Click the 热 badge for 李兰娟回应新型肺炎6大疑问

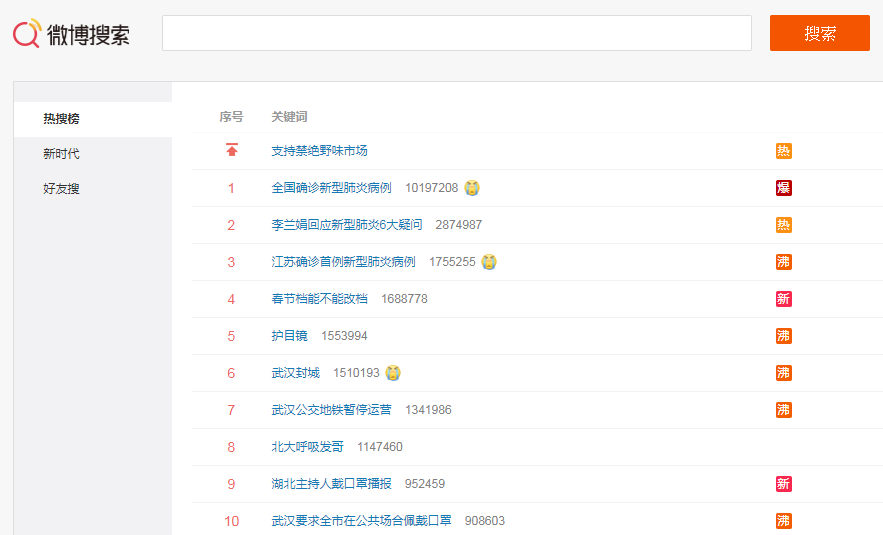(783, 225)
